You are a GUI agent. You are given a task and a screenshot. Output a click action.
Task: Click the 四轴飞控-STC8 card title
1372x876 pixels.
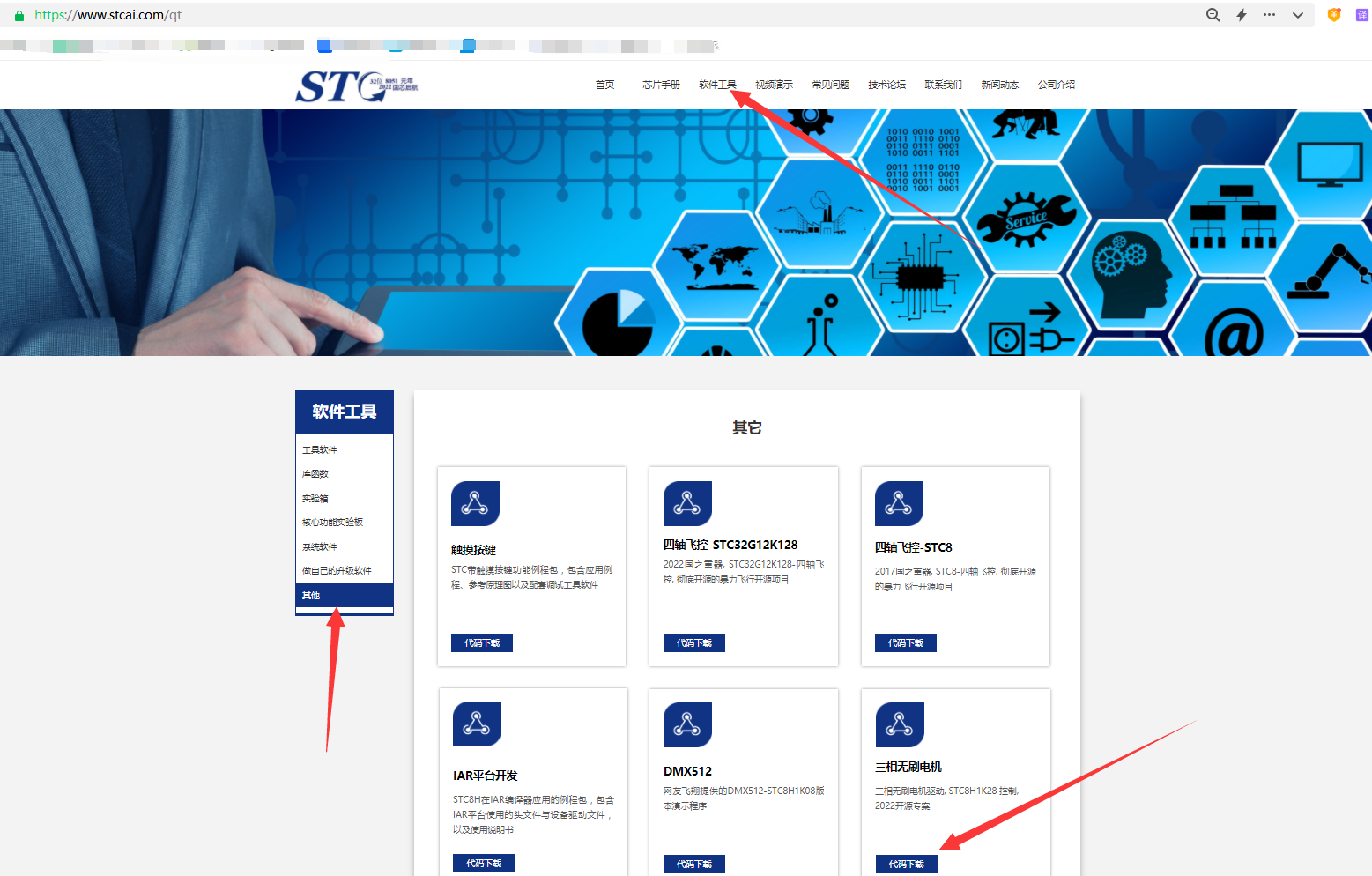[914, 547]
